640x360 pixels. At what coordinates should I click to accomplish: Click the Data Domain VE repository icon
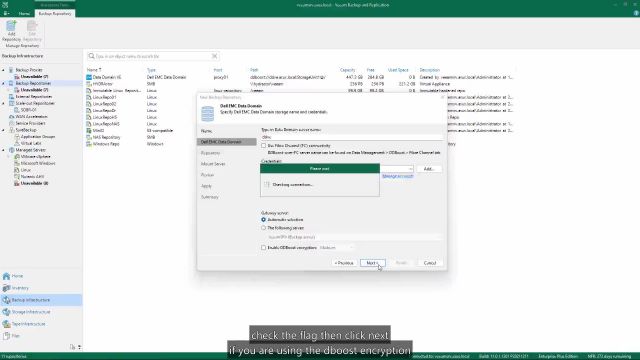(x=89, y=77)
